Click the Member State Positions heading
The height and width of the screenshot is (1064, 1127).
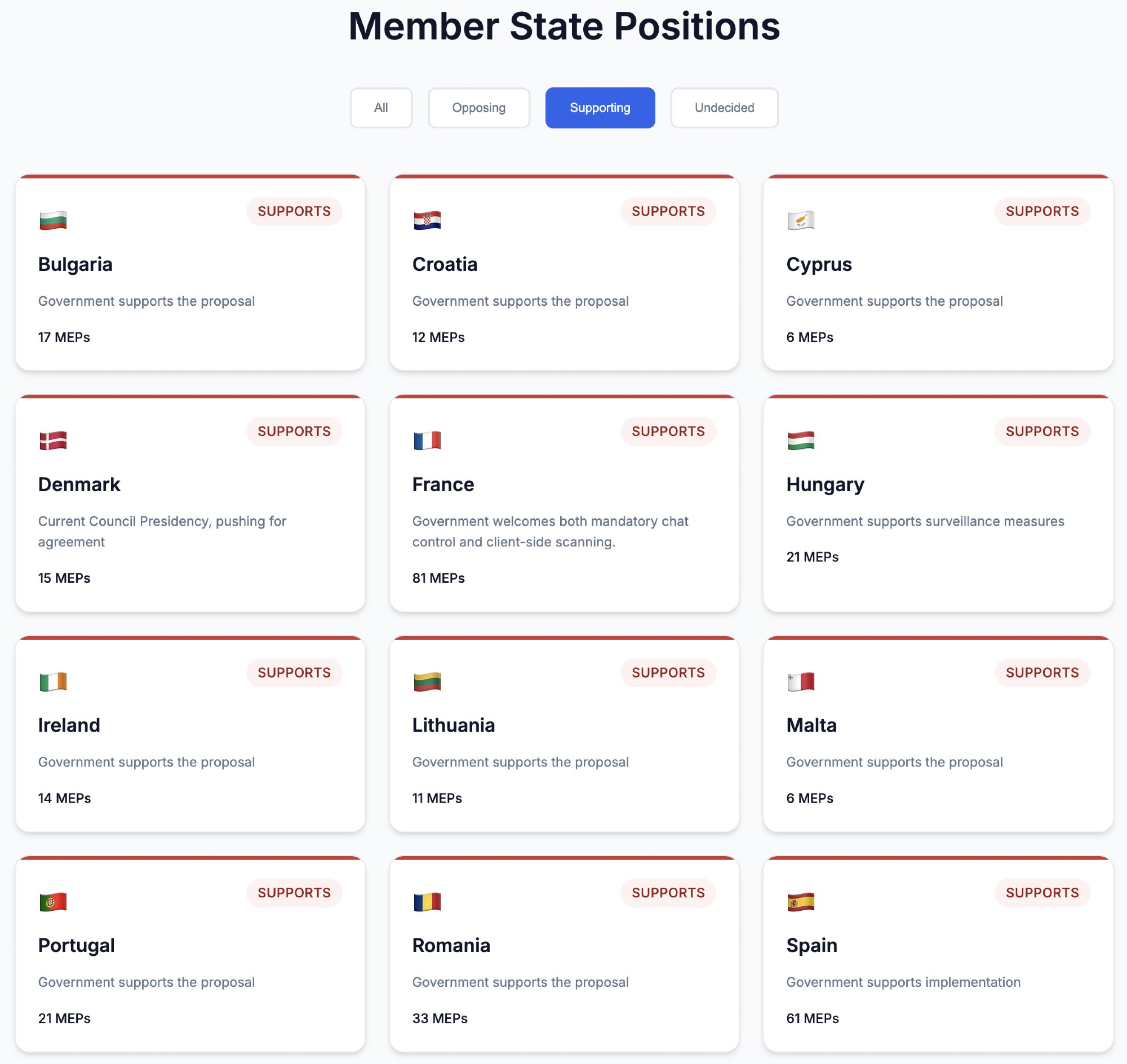[x=564, y=26]
